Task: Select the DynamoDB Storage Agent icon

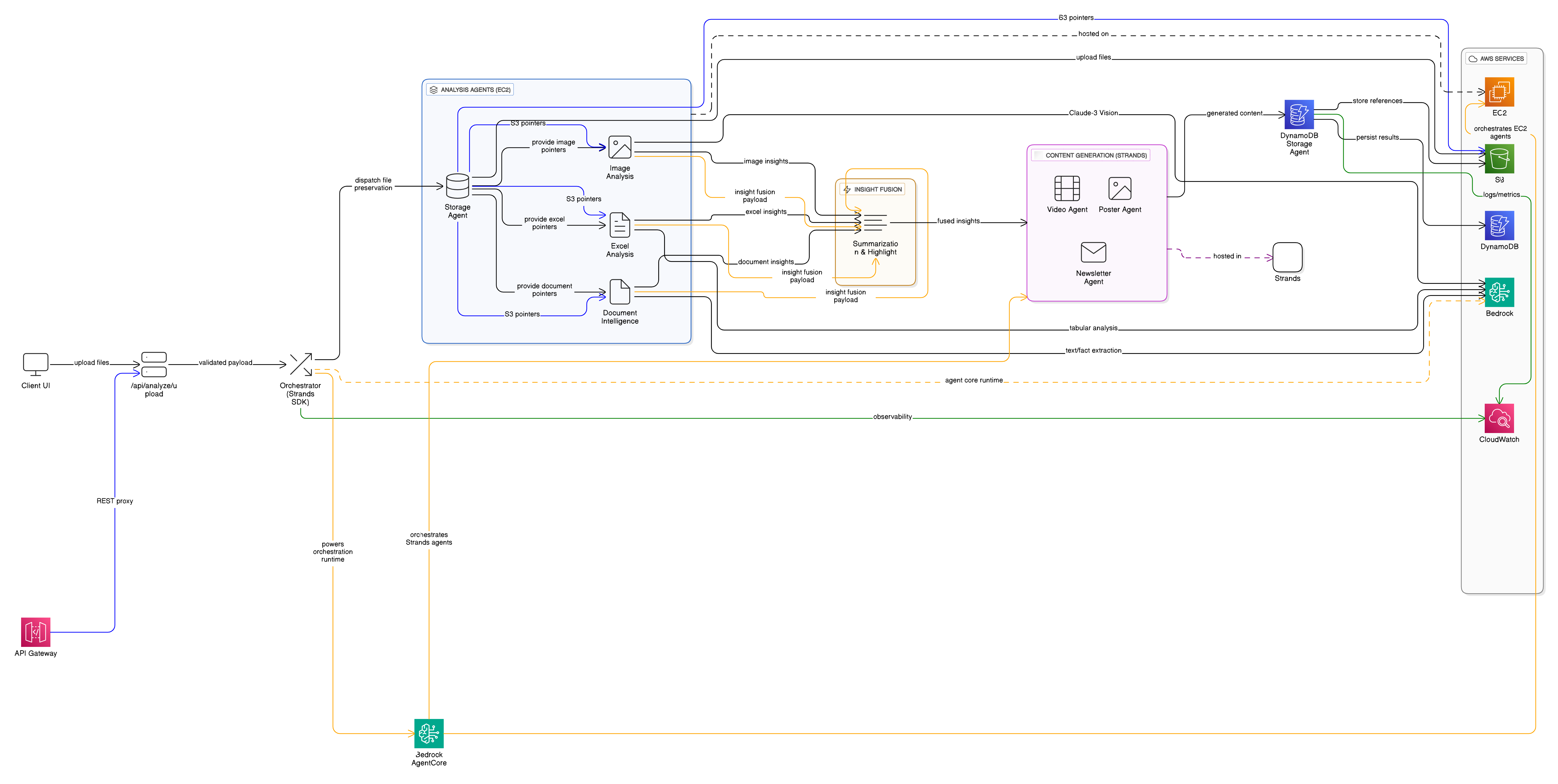Action: click(1299, 115)
